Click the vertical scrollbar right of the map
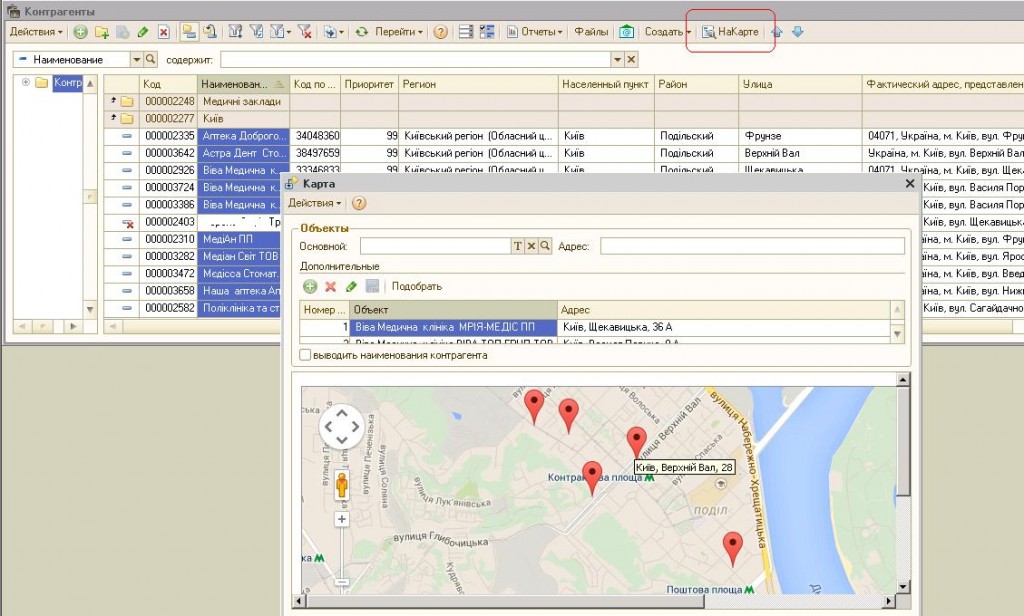Screen dimensions: 1024x616 pos(903,482)
